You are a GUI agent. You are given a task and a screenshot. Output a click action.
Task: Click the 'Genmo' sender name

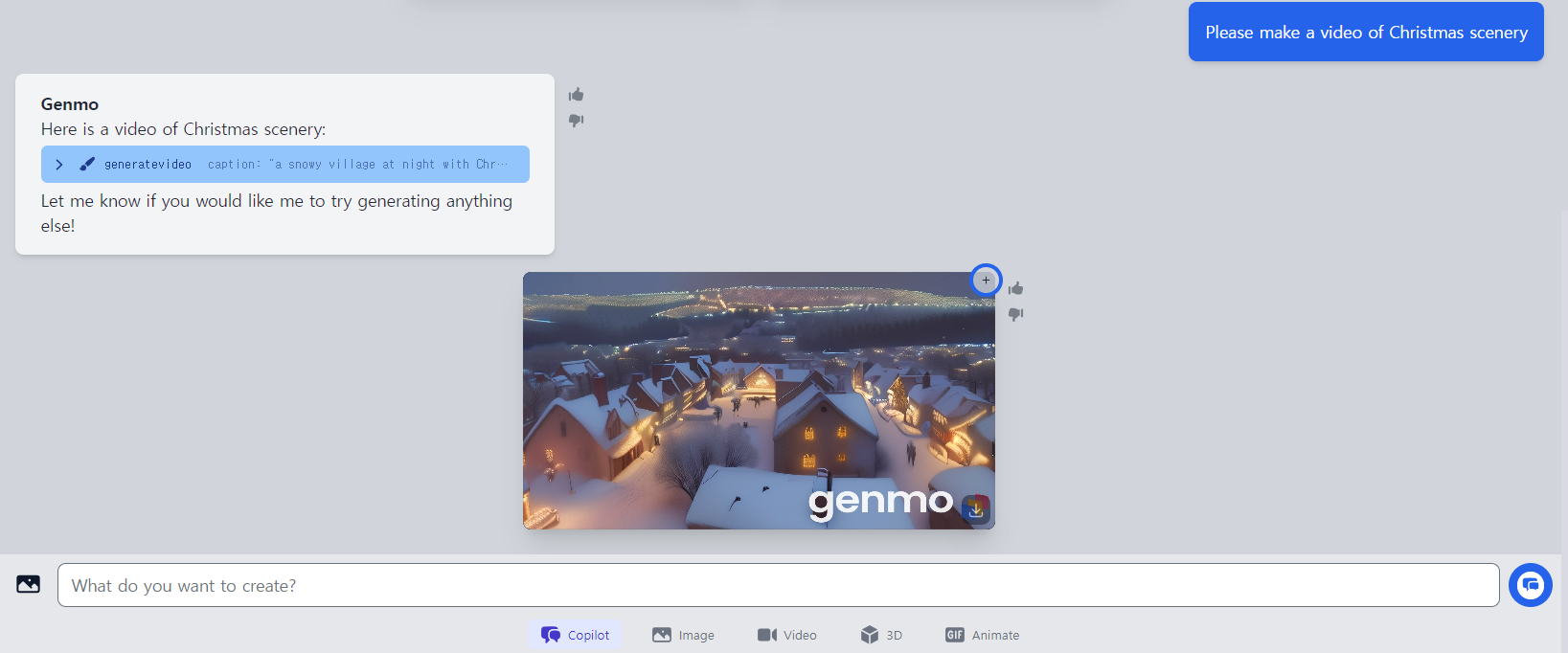pyautogui.click(x=70, y=104)
